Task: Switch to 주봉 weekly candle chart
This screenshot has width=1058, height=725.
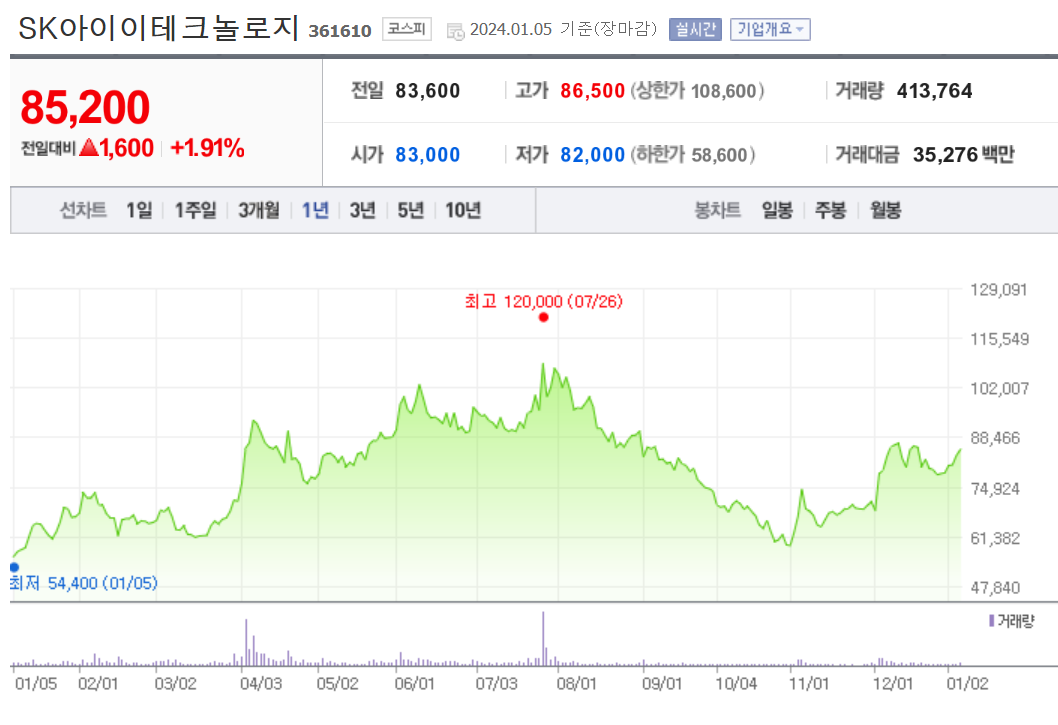Action: point(831,210)
